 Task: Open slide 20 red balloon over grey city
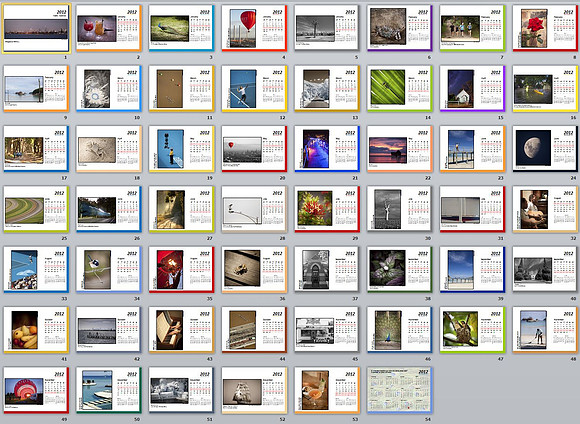point(254,149)
